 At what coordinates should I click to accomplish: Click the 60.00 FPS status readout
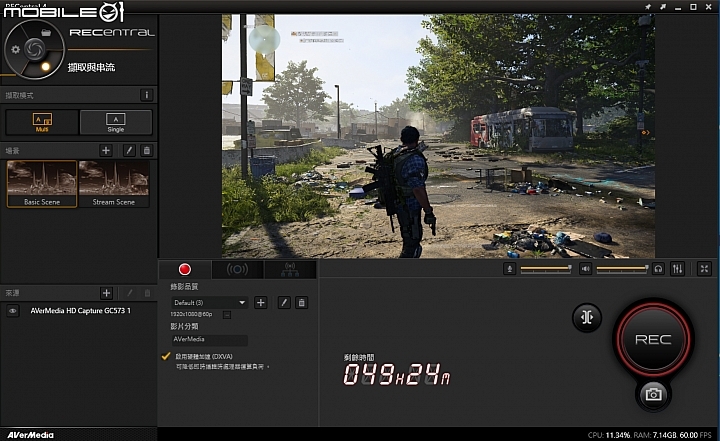pos(695,435)
